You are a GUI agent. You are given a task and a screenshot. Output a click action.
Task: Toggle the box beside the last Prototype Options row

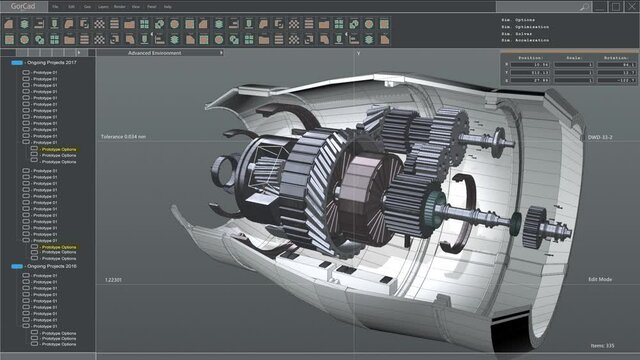pos(34,344)
